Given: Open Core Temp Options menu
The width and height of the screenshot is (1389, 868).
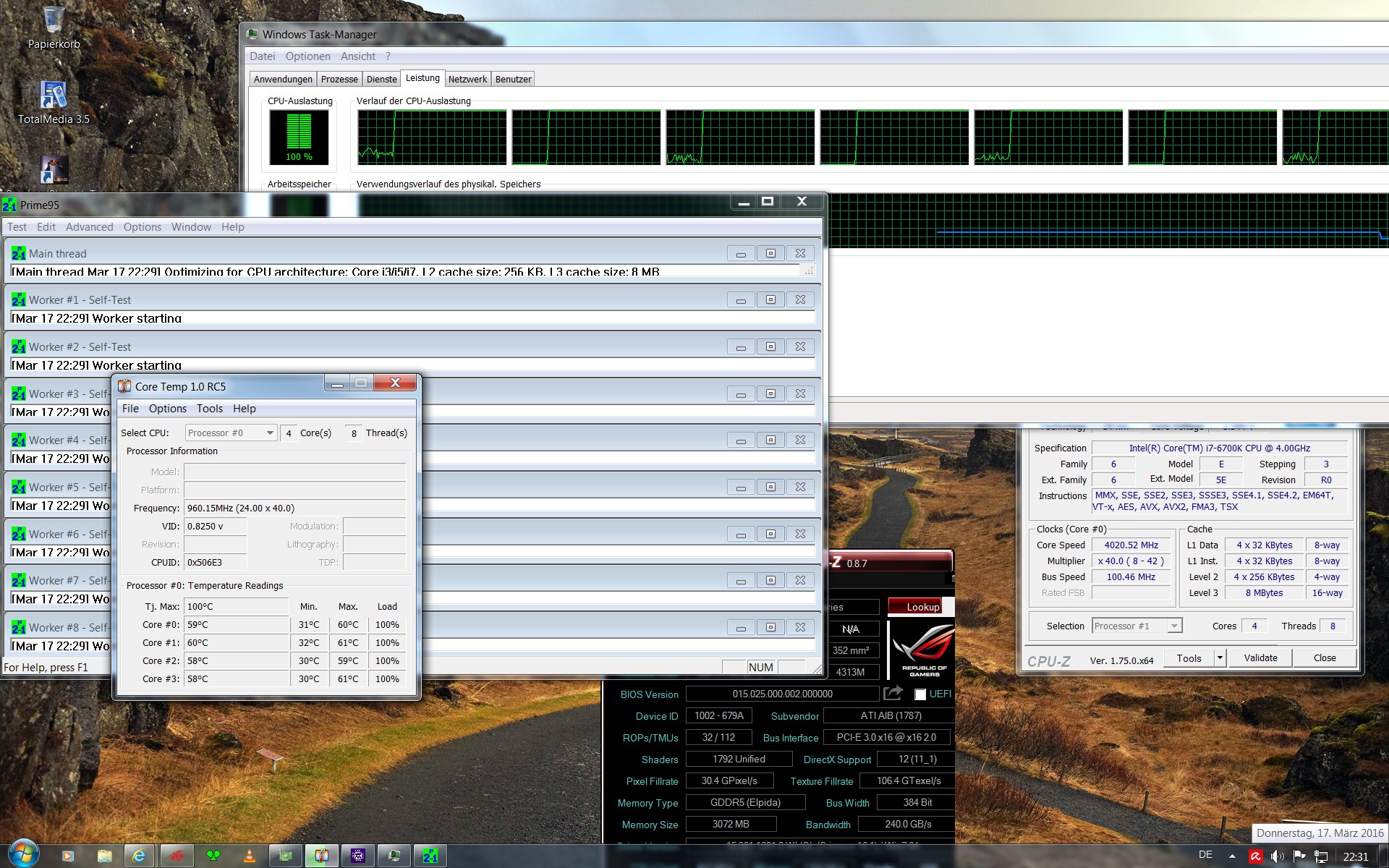Looking at the screenshot, I should coord(167,408).
